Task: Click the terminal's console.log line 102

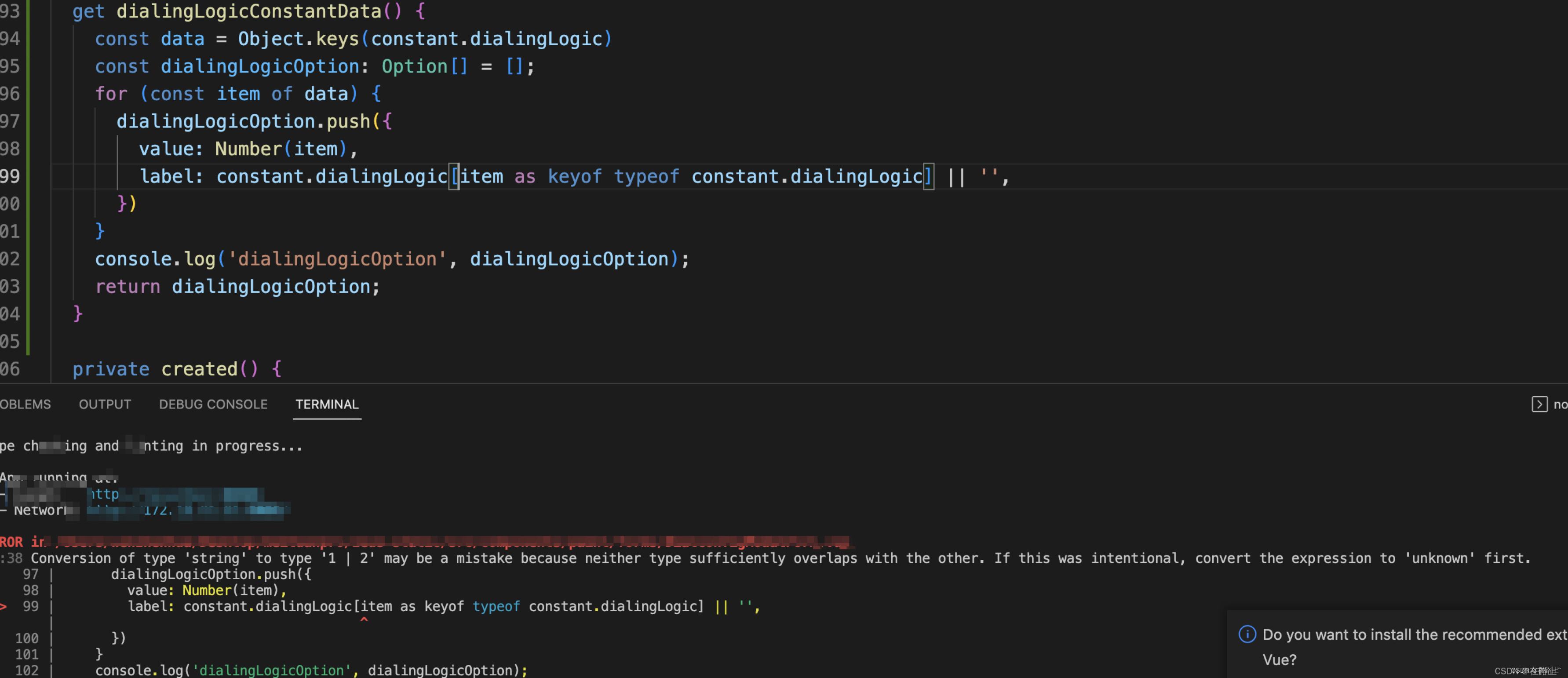Action: point(311,670)
